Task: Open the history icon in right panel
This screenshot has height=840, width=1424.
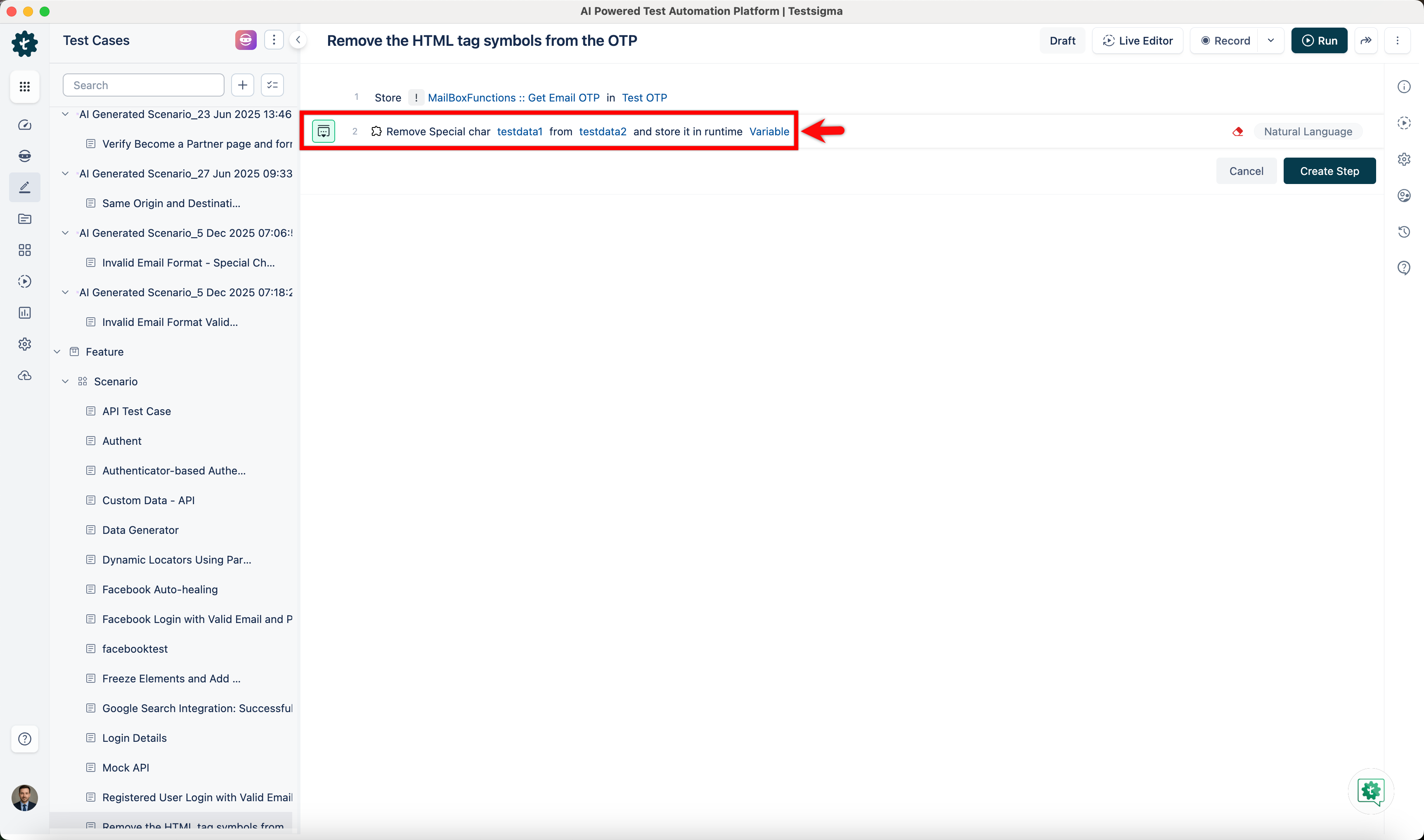Action: point(1404,231)
